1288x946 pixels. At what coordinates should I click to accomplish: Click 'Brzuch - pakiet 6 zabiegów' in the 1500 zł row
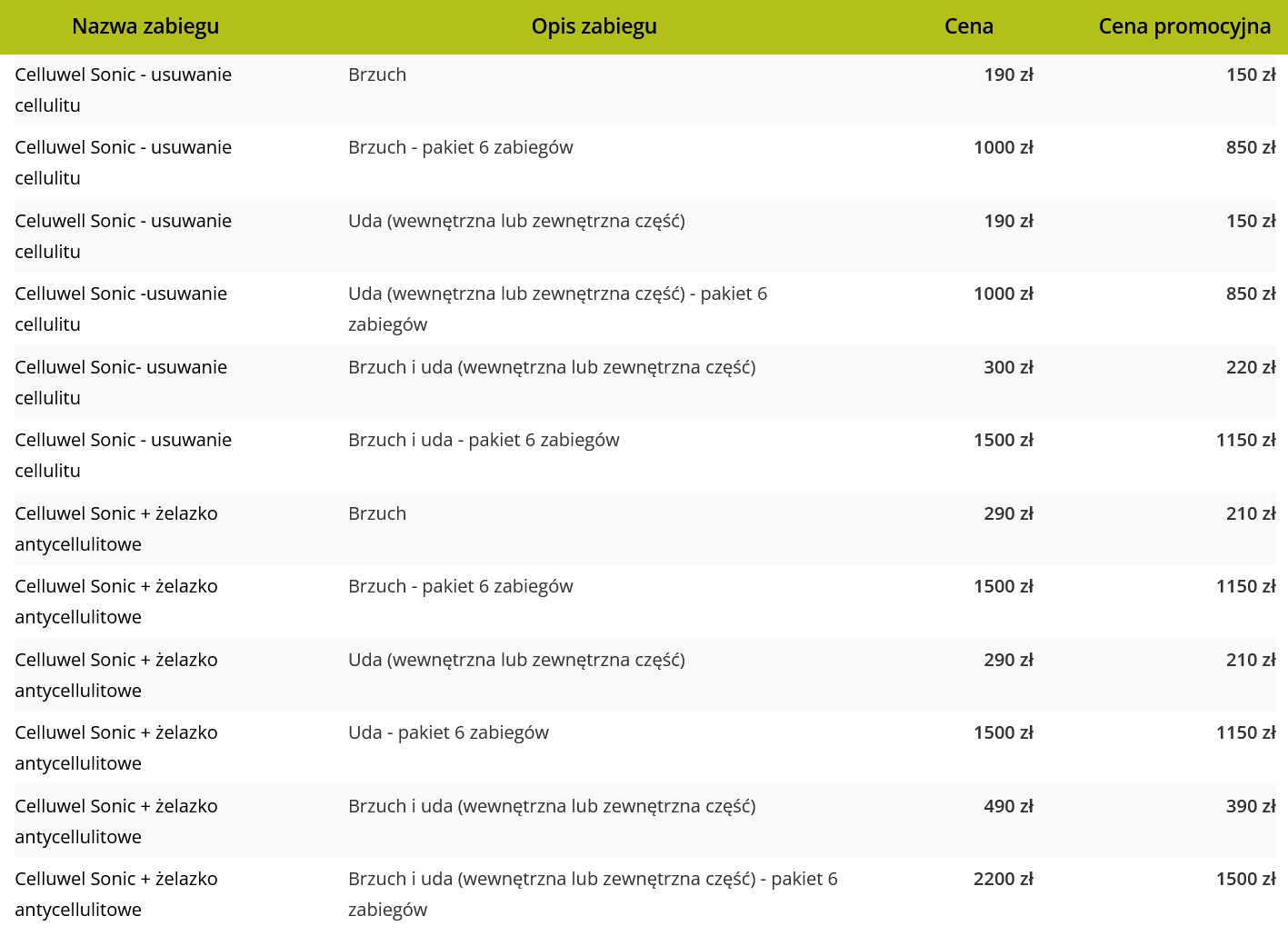tap(461, 586)
